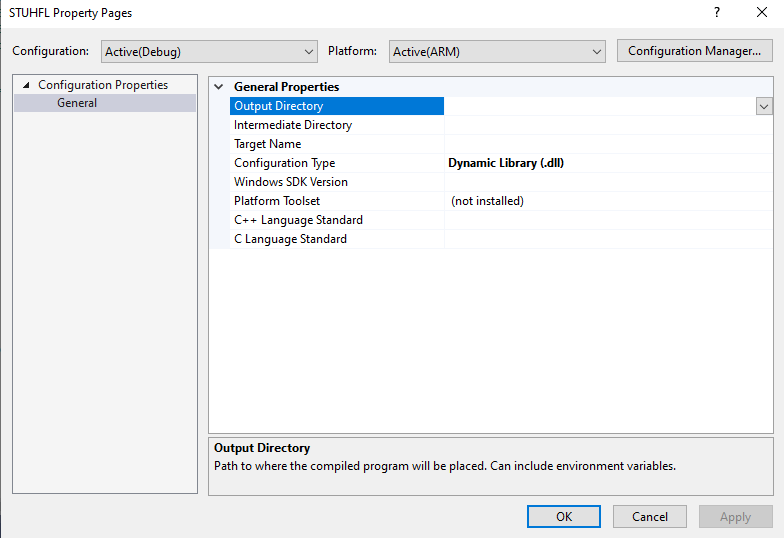Image resolution: width=784 pixels, height=538 pixels.
Task: Click the Cancel button
Action: 650,516
